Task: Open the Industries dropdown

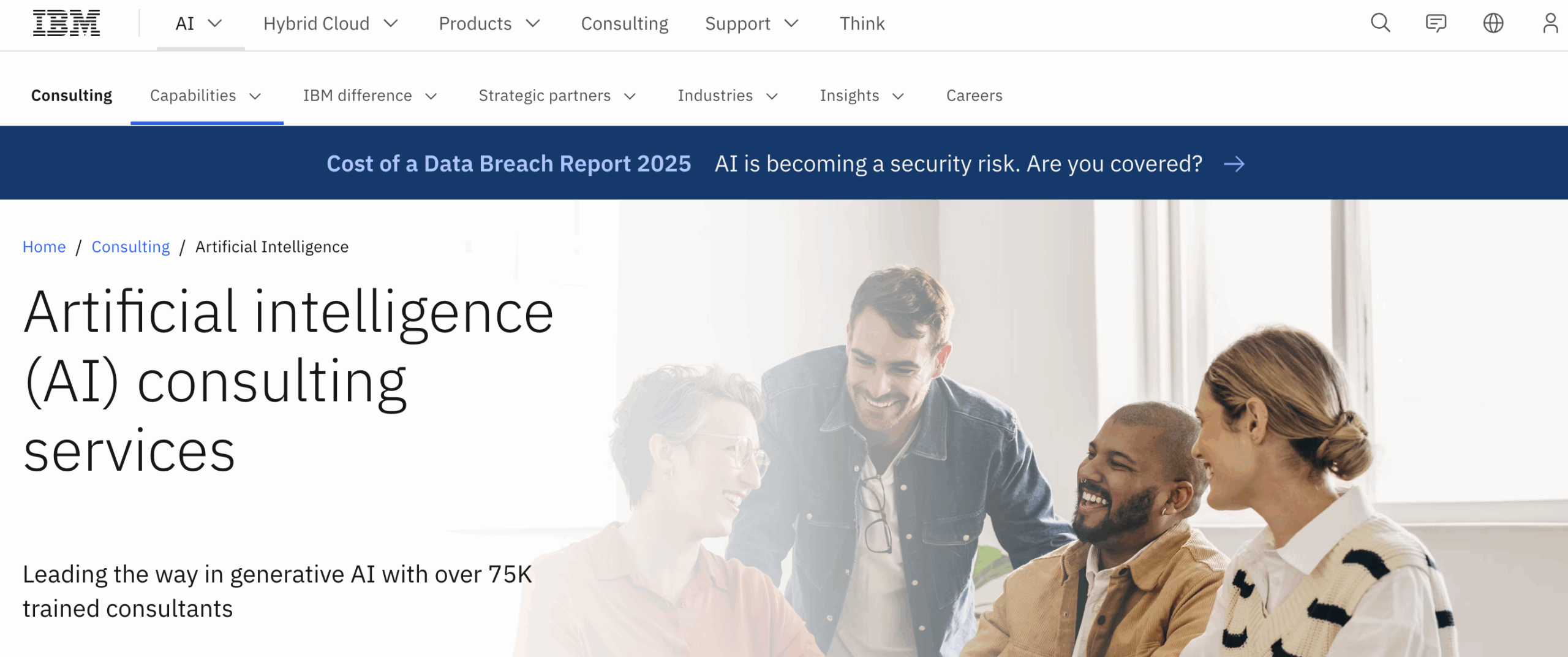Action: click(728, 96)
